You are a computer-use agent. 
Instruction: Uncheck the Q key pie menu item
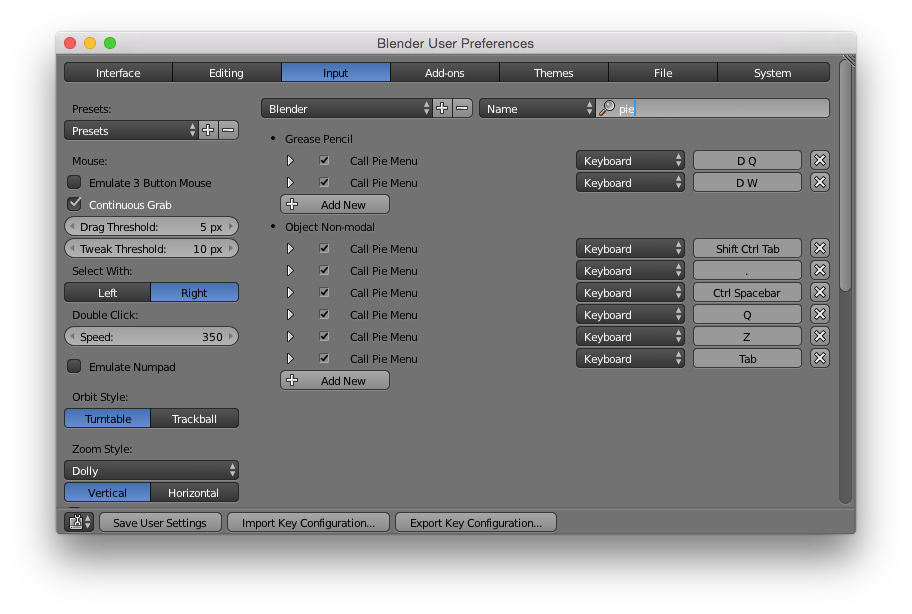point(324,315)
